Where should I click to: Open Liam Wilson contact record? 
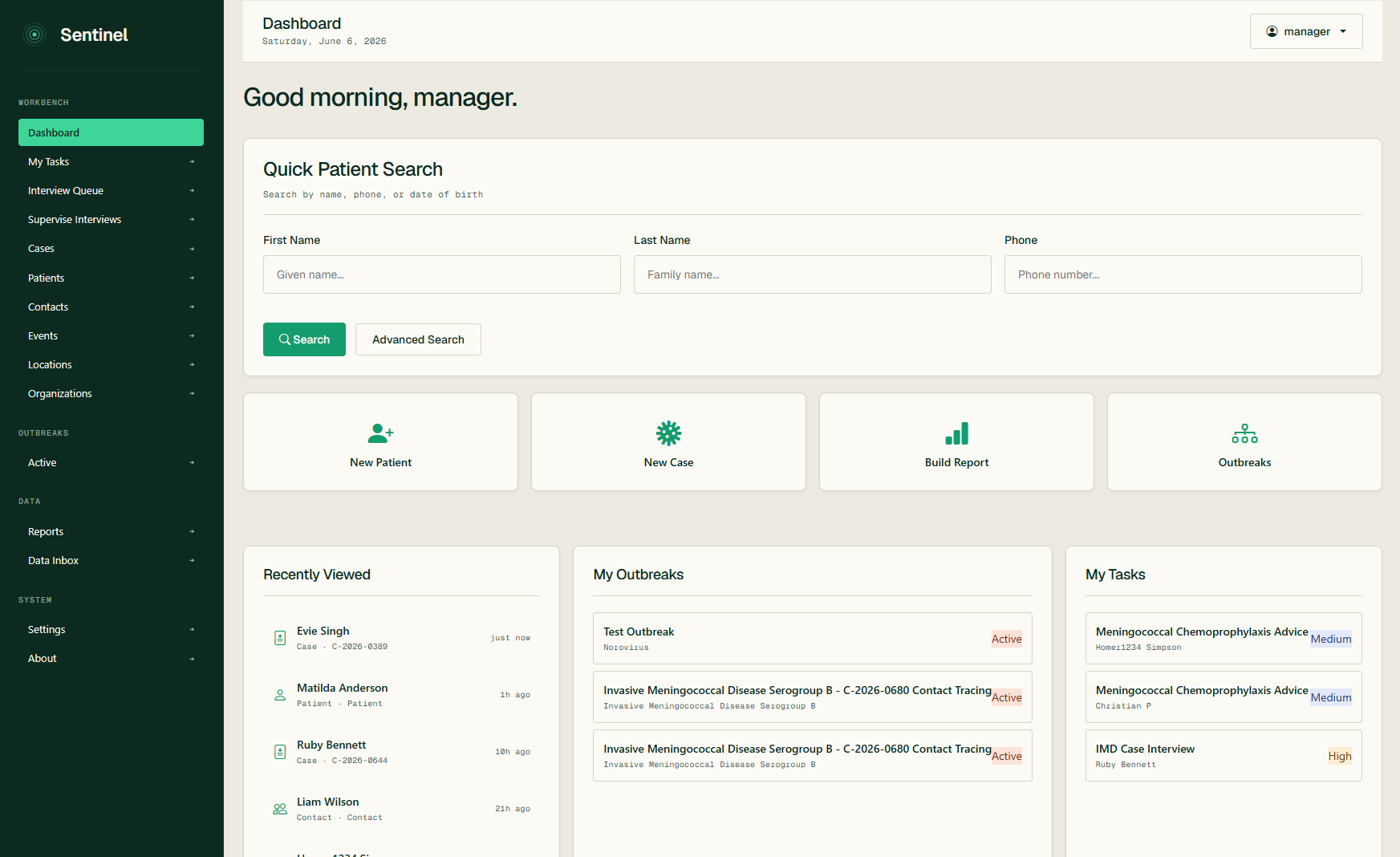401,809
